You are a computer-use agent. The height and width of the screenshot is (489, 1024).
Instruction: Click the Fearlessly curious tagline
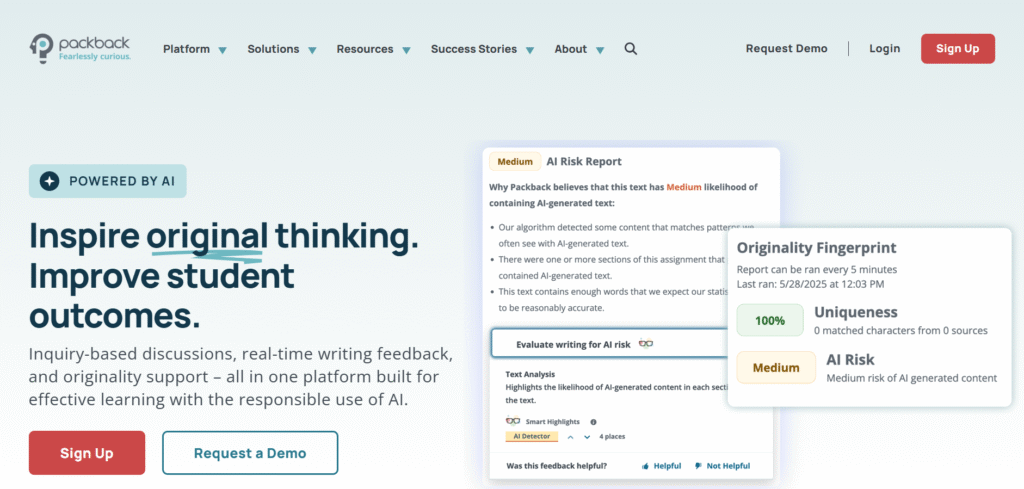pos(95,57)
